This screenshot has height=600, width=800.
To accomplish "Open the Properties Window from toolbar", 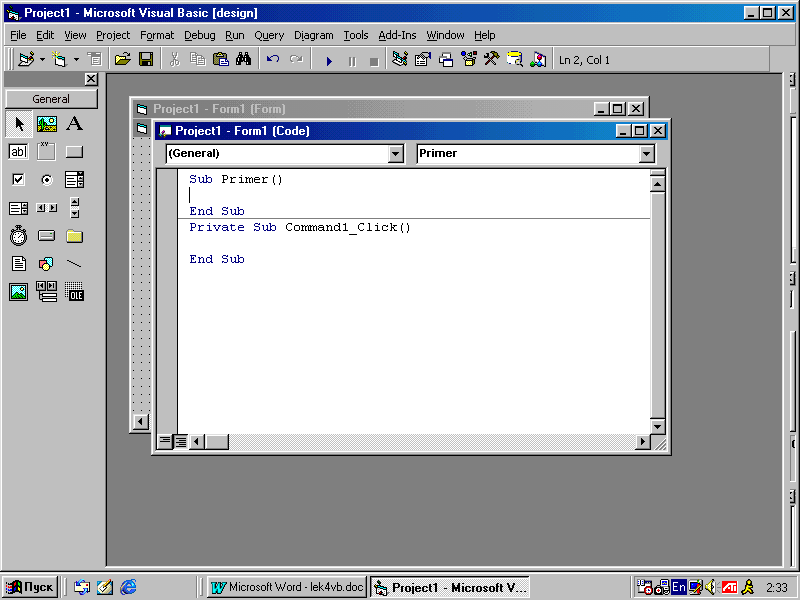I will [422, 60].
